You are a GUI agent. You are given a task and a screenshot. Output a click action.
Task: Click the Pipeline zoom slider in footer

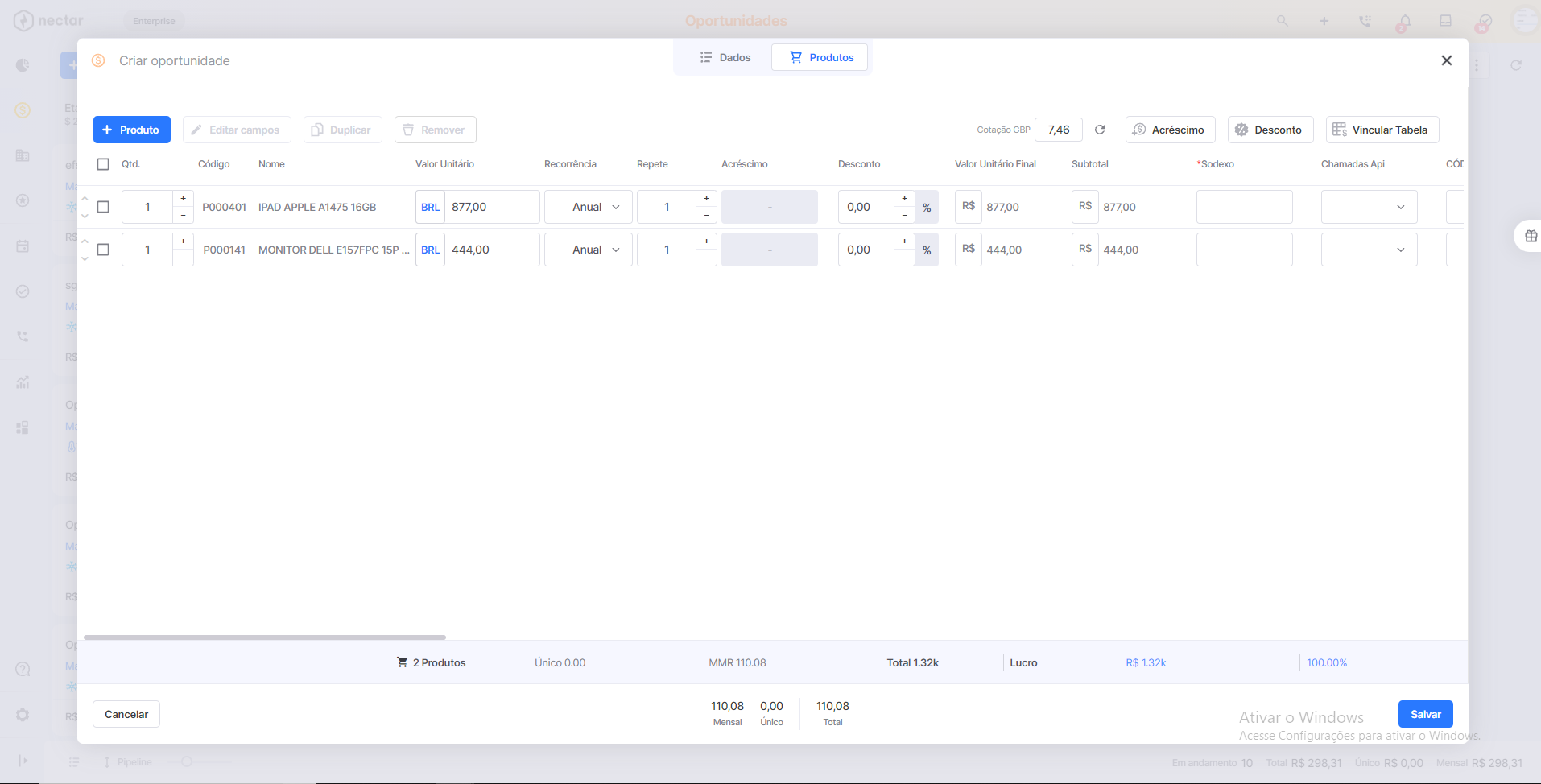click(200, 761)
